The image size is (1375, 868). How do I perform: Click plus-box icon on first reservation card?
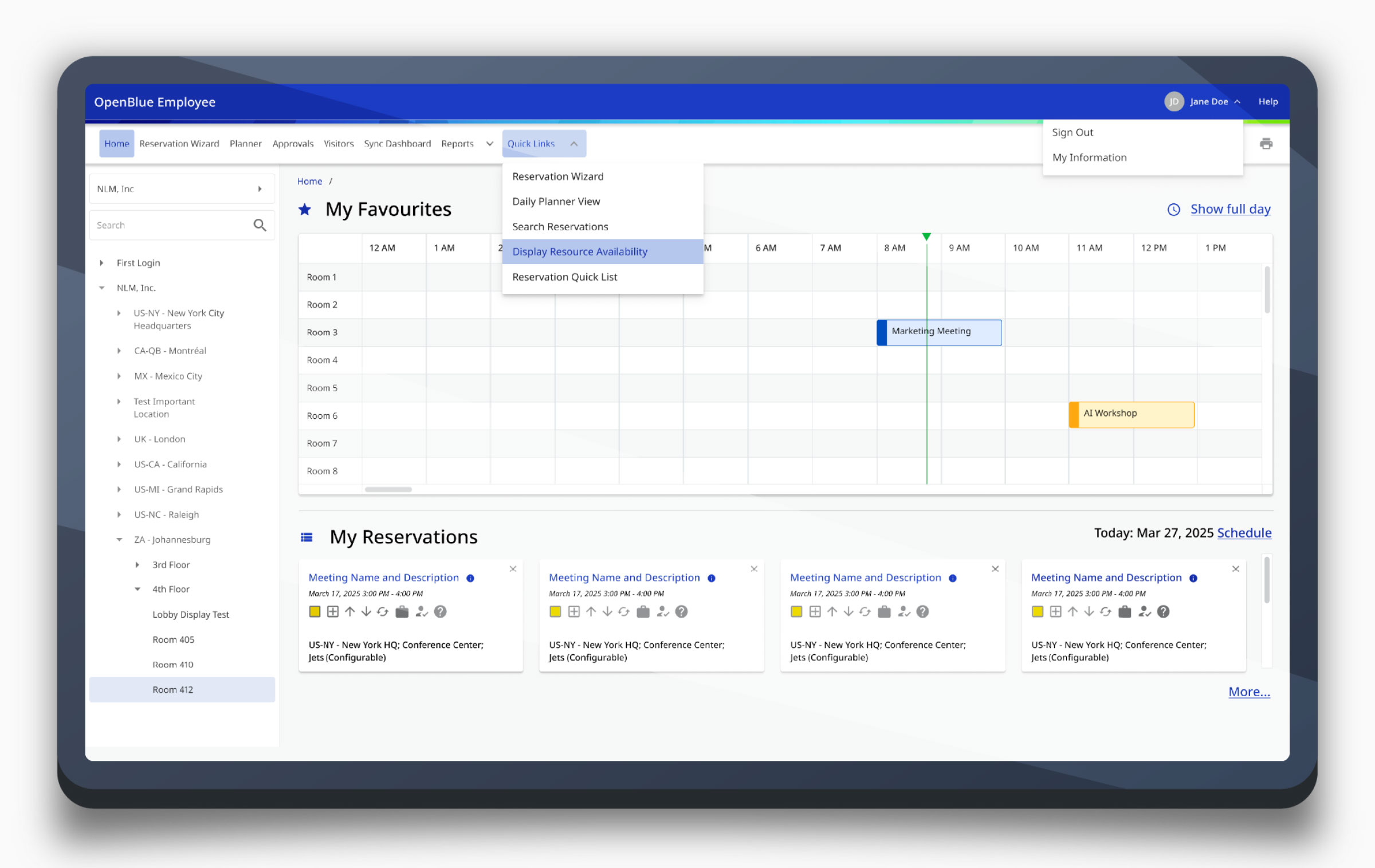(x=333, y=612)
